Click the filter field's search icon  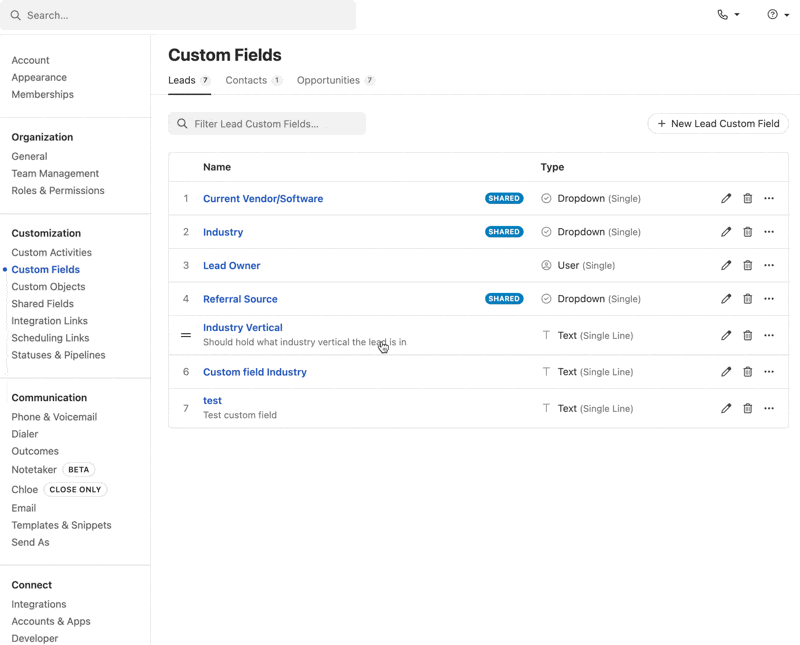[x=182, y=123]
